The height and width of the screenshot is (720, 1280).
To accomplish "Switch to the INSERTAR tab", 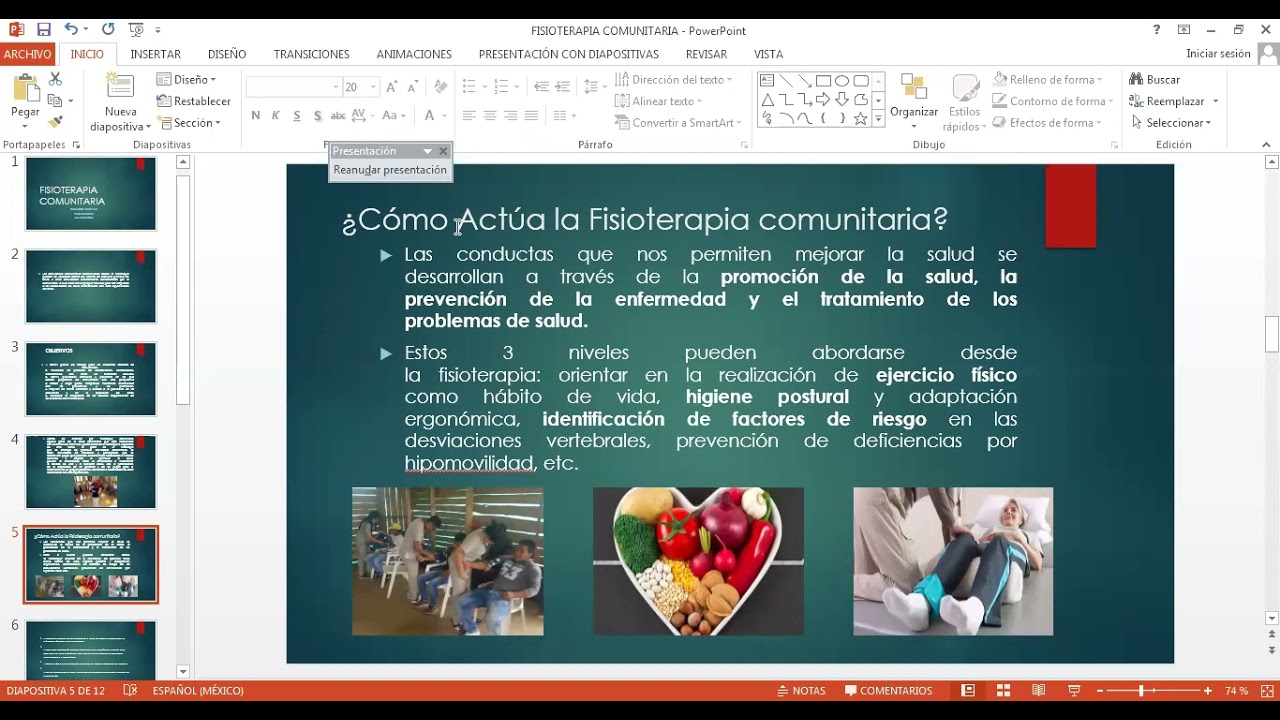I will 156,54.
